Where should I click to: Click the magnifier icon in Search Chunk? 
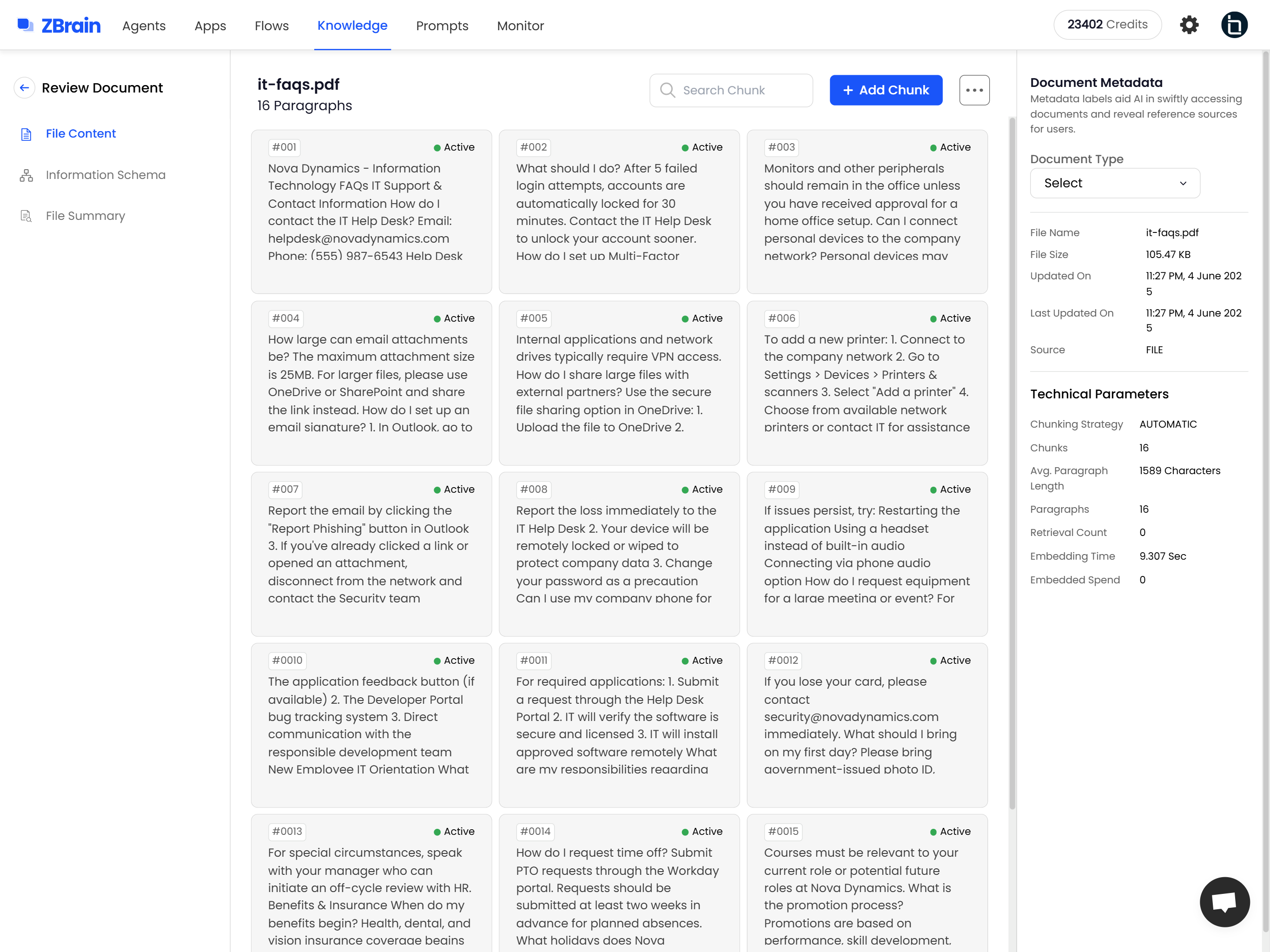point(667,90)
